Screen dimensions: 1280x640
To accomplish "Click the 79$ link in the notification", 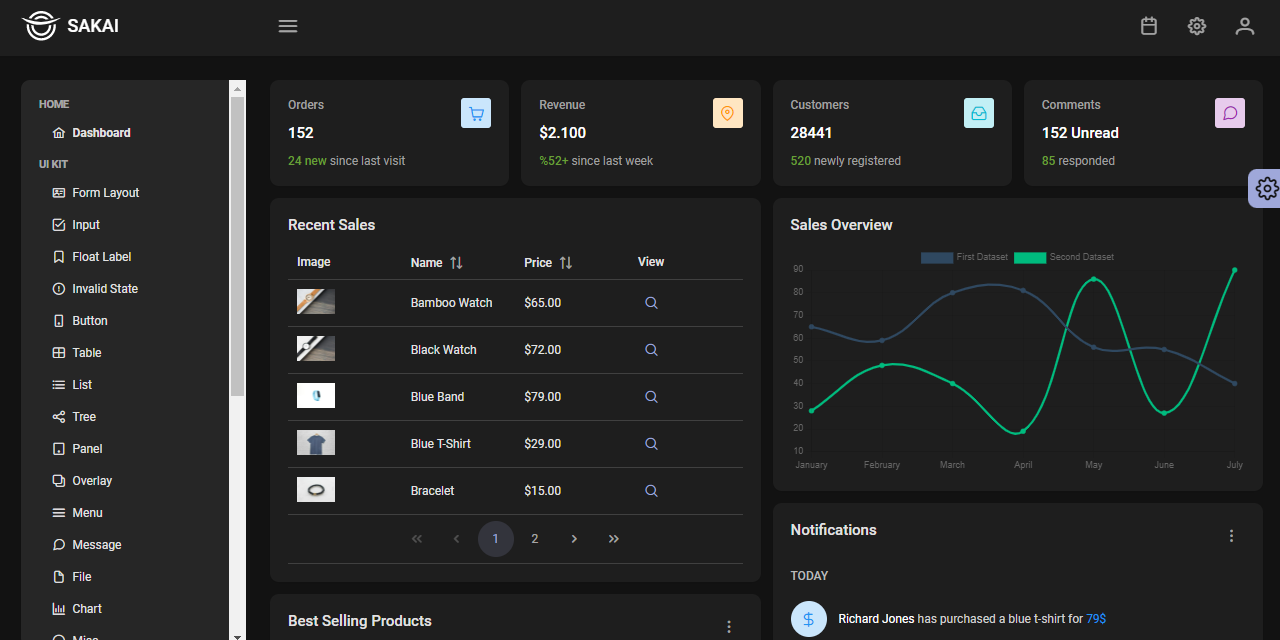I will tap(1096, 619).
